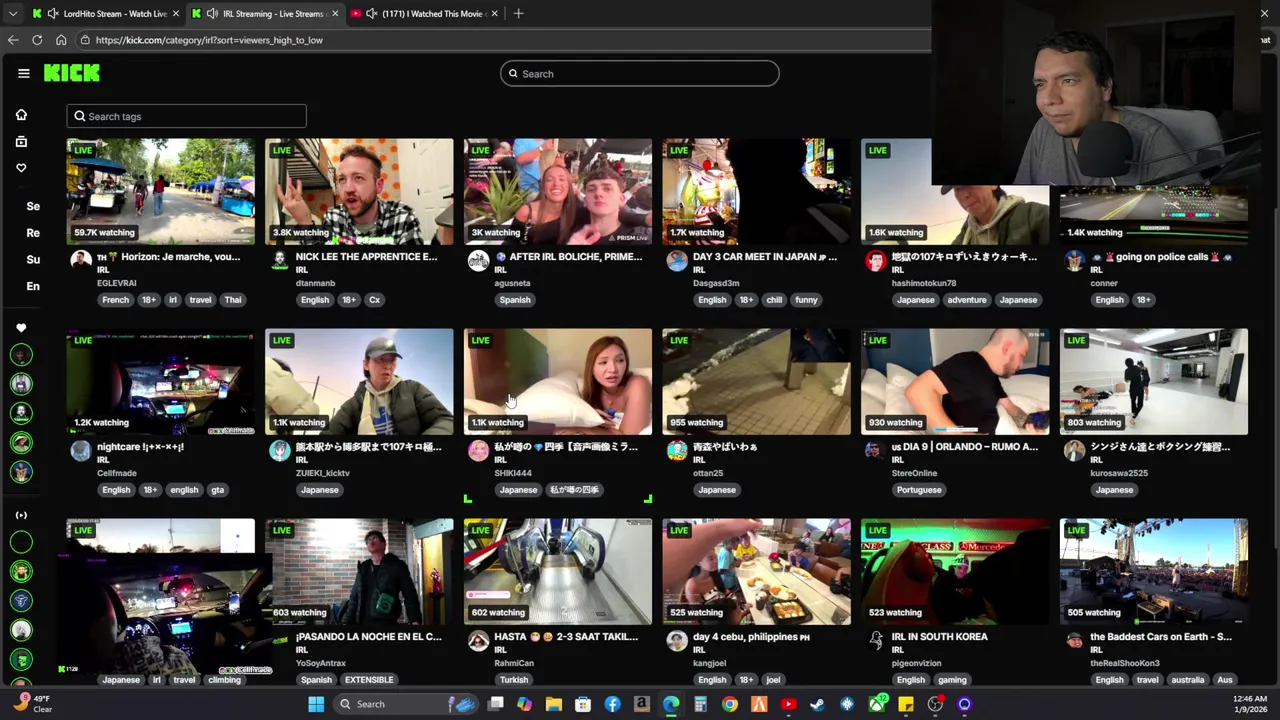Viewport: 1280px width, 720px height.
Task: Click the dtanmanb channel avatar
Action: 279,261
